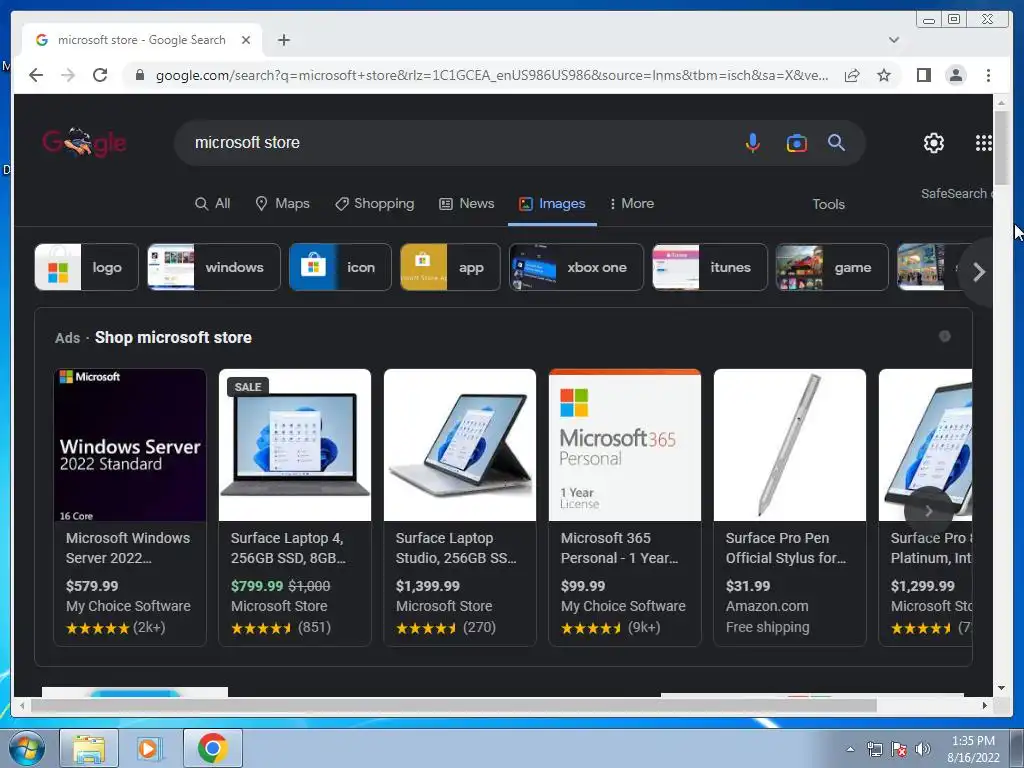Close the microsoft store Google Search tab
This screenshot has width=1024, height=768.
(246, 40)
